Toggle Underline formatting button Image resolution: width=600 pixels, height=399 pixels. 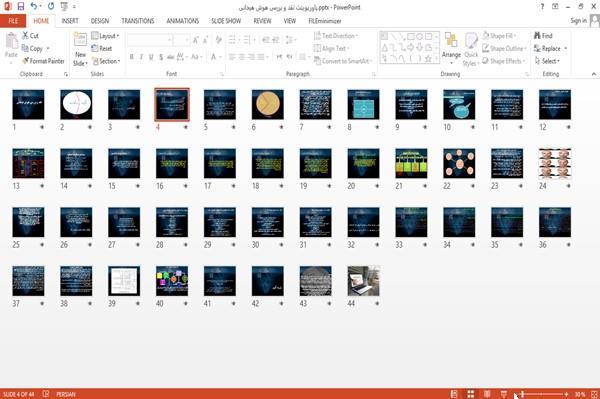point(151,57)
